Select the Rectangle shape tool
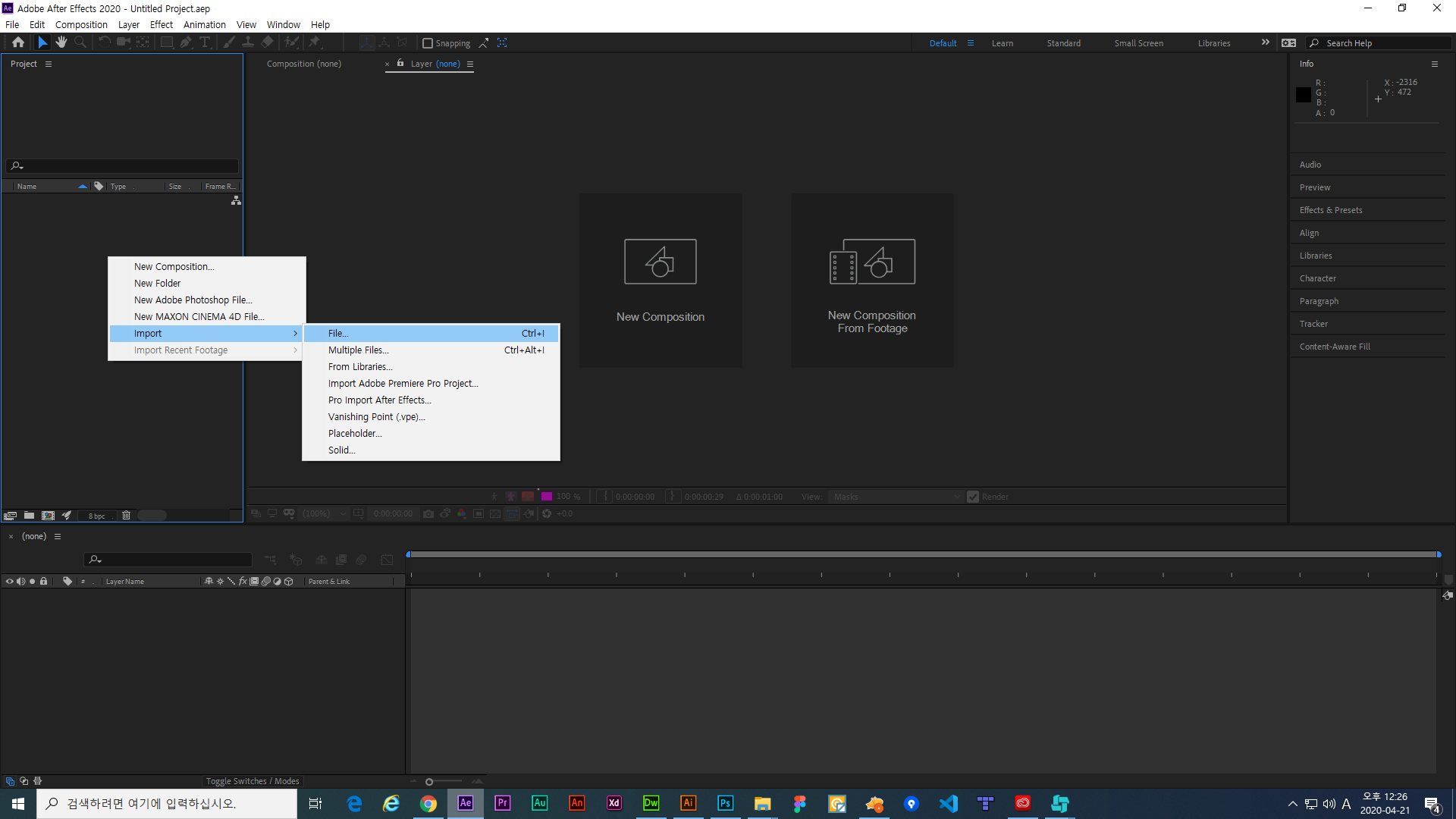The height and width of the screenshot is (819, 1456). pyautogui.click(x=167, y=42)
